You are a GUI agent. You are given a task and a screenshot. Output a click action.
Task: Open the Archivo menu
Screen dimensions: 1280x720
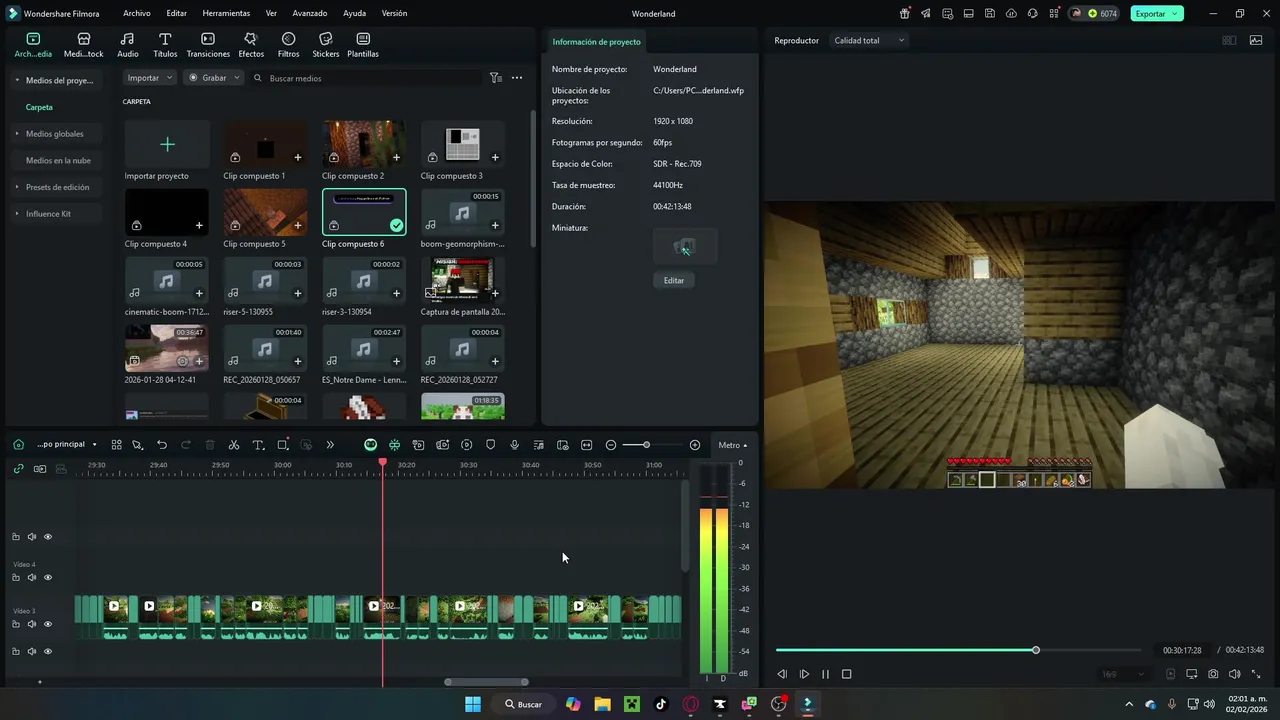[x=137, y=14]
